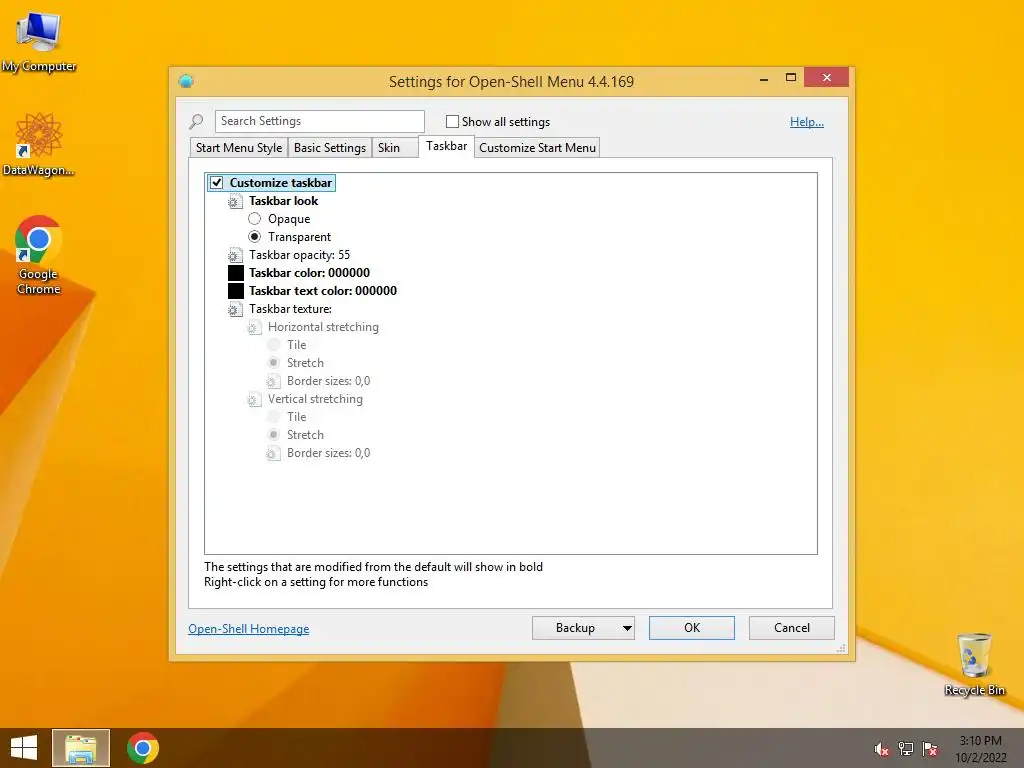
Task: Select the Opaque radio option
Action: coord(255,219)
